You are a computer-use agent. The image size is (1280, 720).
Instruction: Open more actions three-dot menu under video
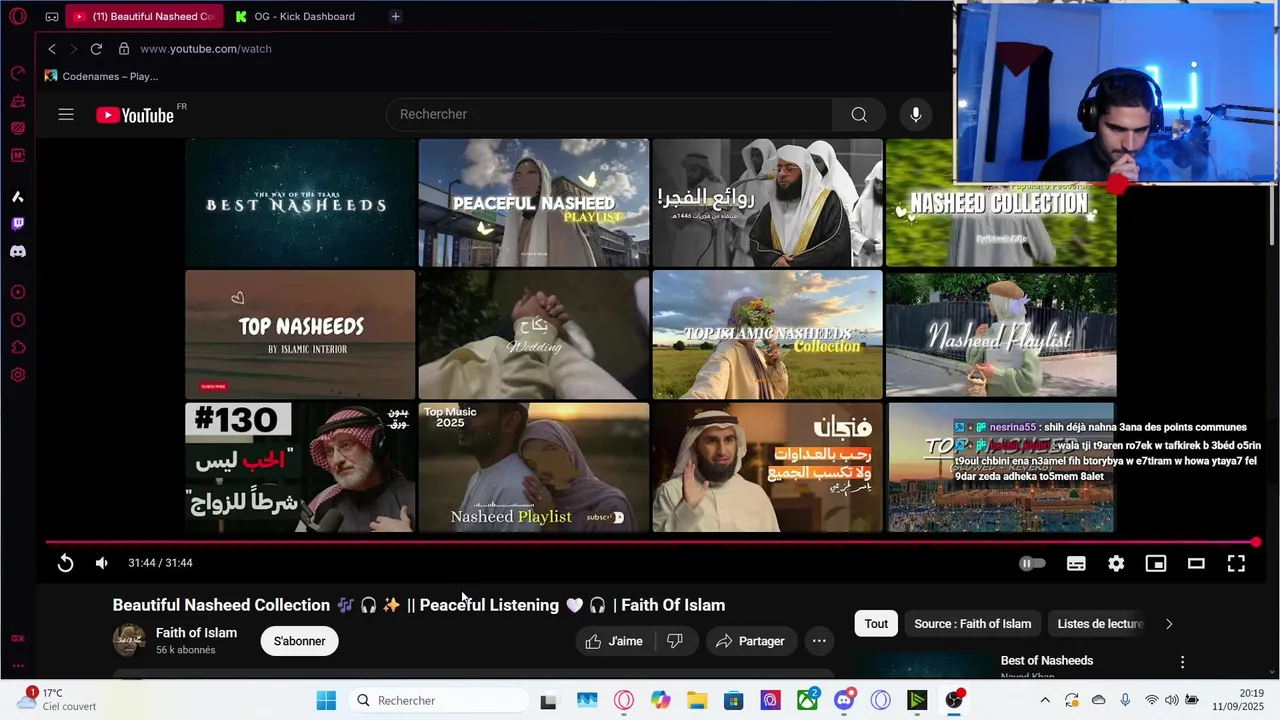[819, 641]
